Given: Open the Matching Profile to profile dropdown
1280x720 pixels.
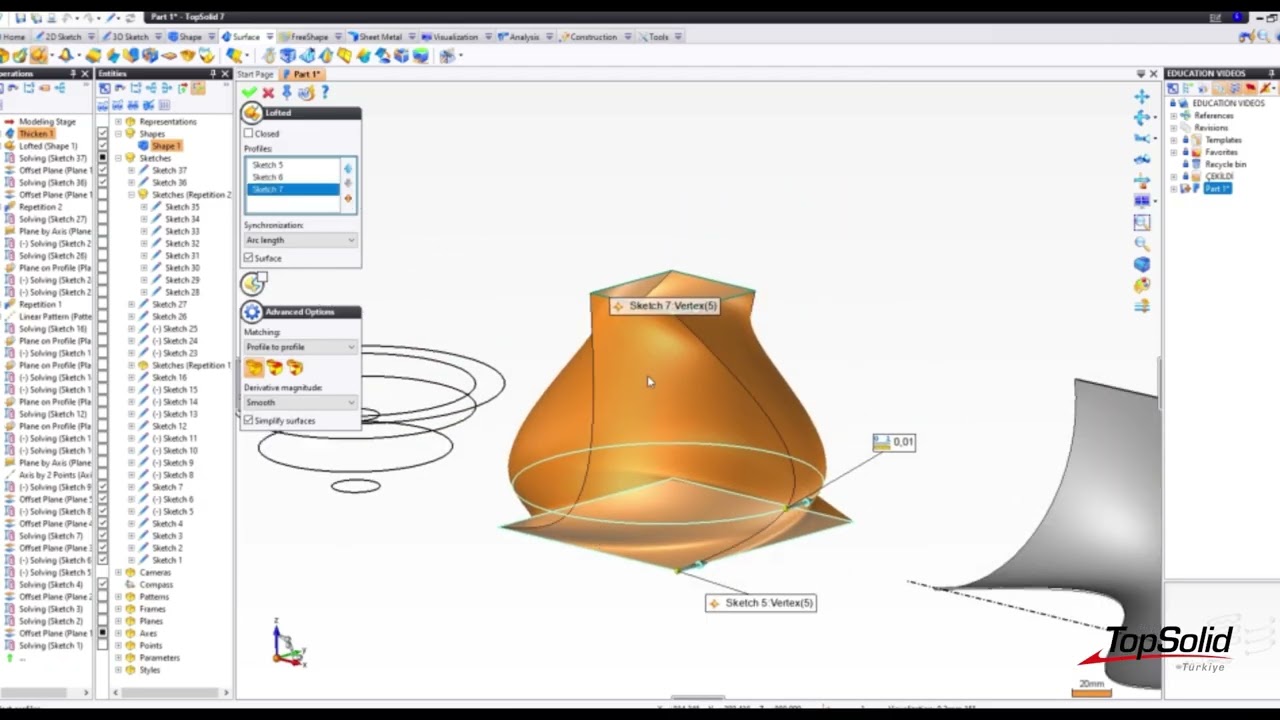Looking at the screenshot, I should click(x=300, y=347).
